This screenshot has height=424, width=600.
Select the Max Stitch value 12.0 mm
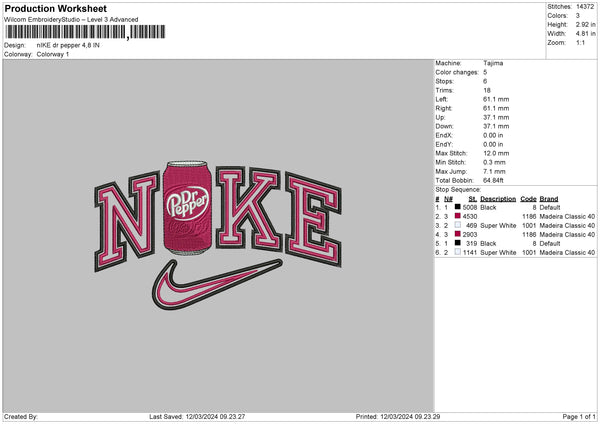tap(496, 153)
